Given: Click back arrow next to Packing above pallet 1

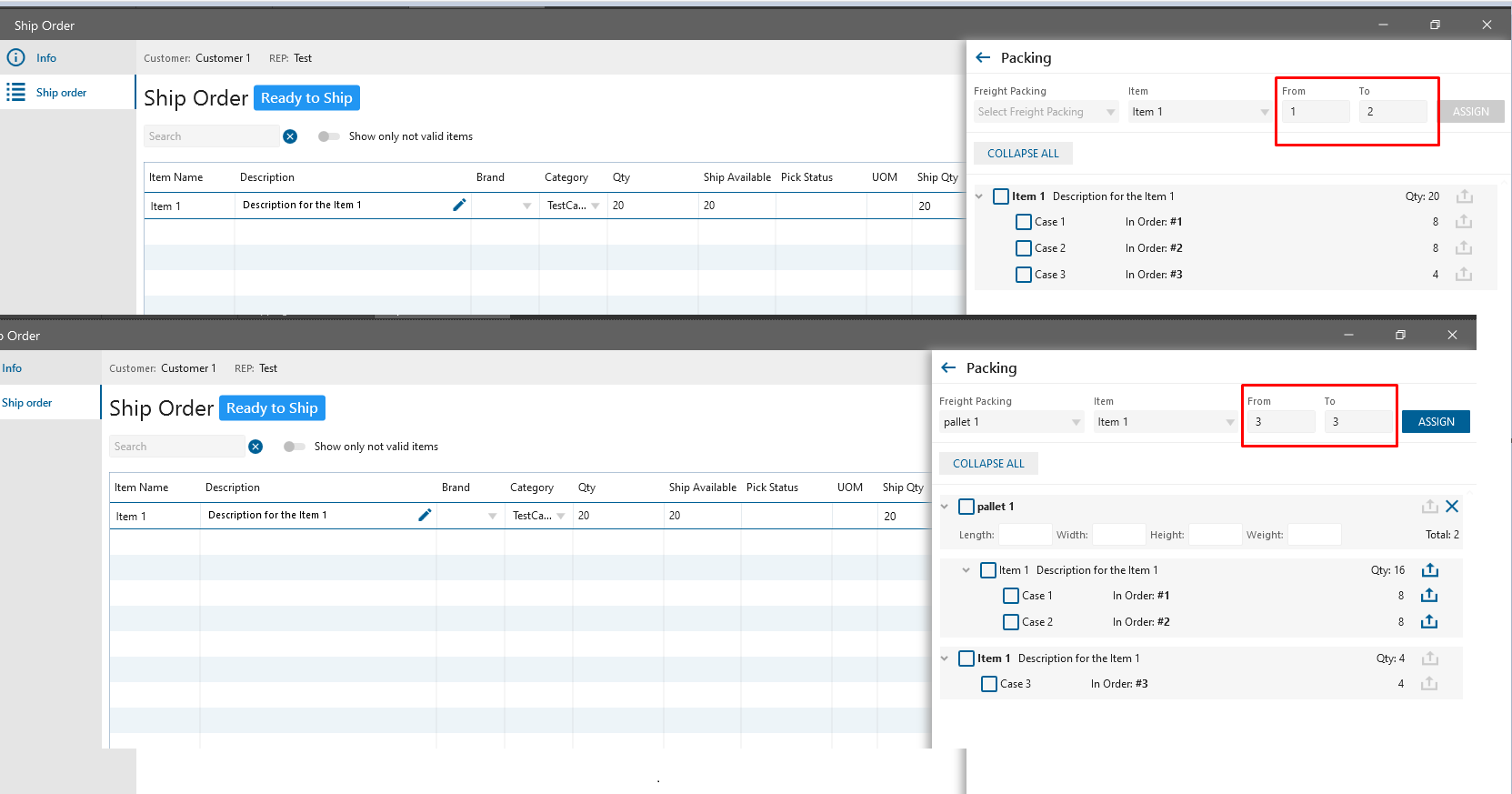Looking at the screenshot, I should (x=948, y=368).
